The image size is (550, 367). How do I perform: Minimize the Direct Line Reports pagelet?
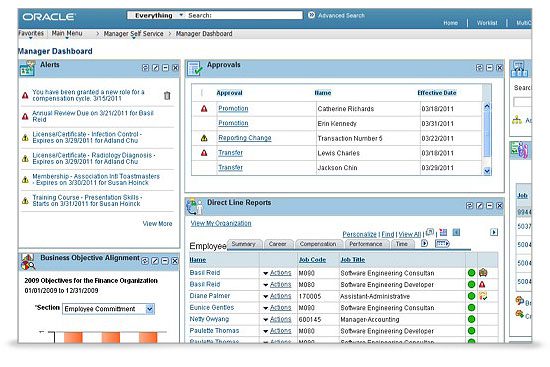tap(490, 206)
